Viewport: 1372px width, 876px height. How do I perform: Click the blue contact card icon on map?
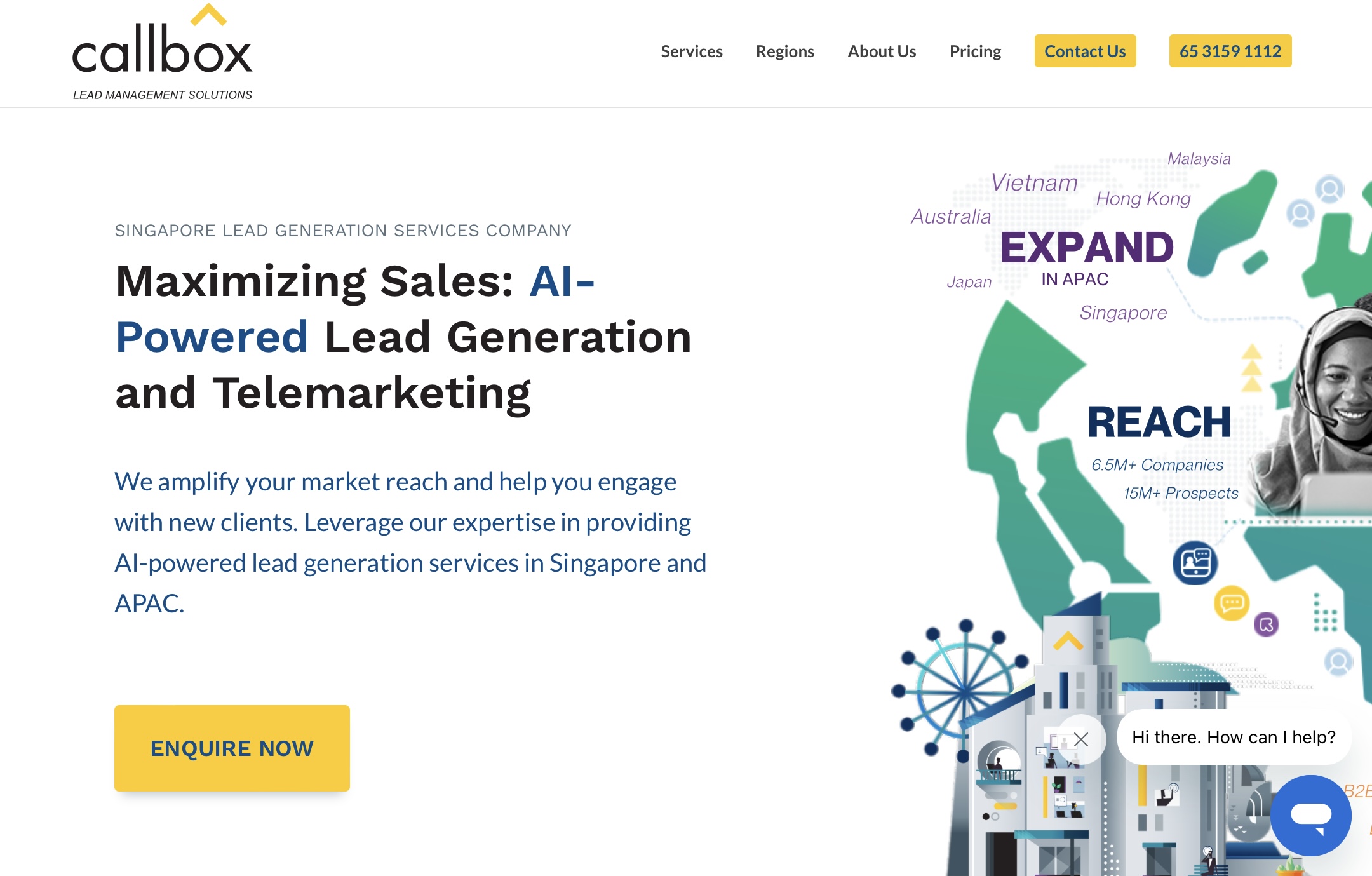point(1195,563)
